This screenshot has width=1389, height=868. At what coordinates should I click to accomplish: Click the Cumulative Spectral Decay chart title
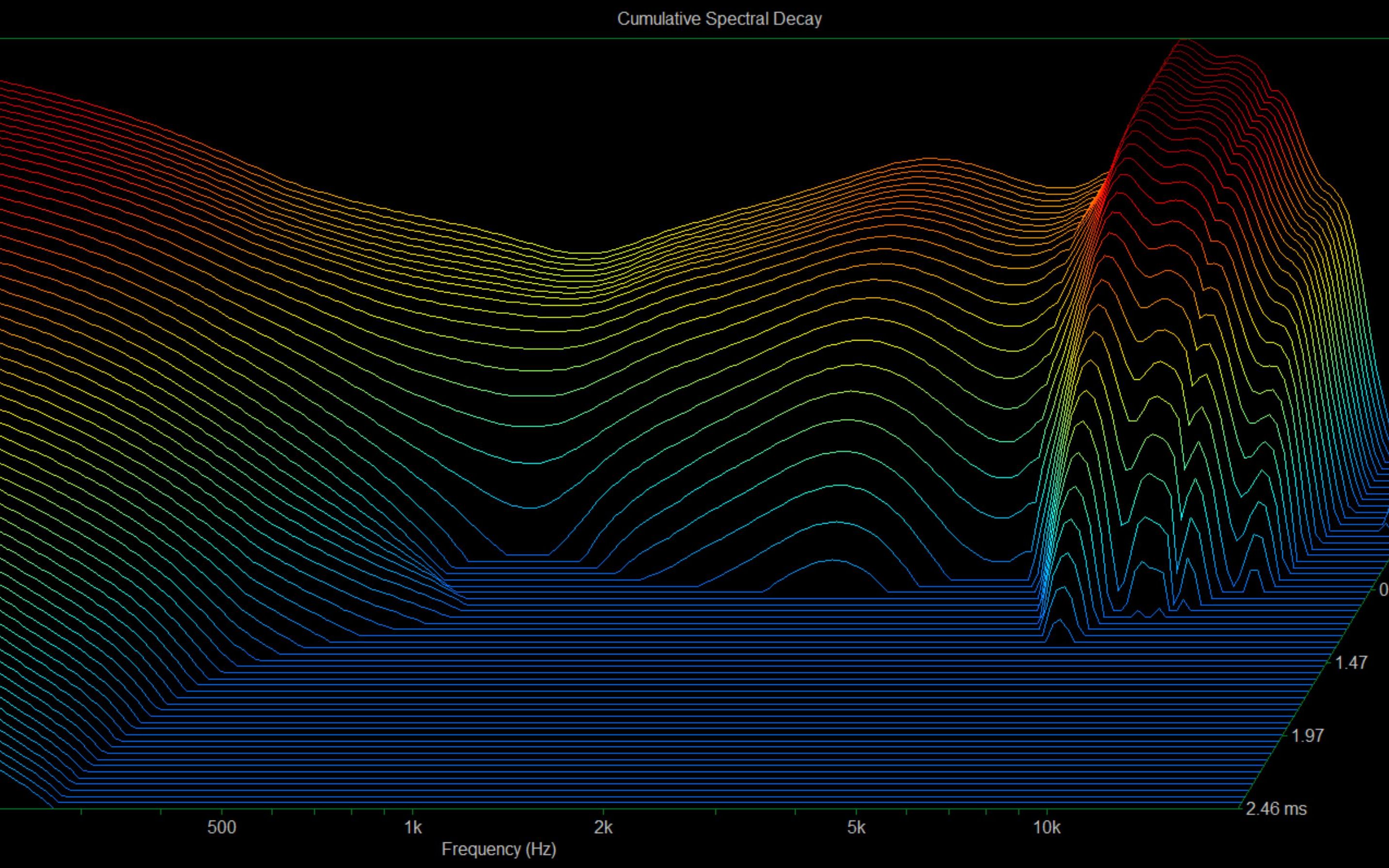(x=719, y=19)
